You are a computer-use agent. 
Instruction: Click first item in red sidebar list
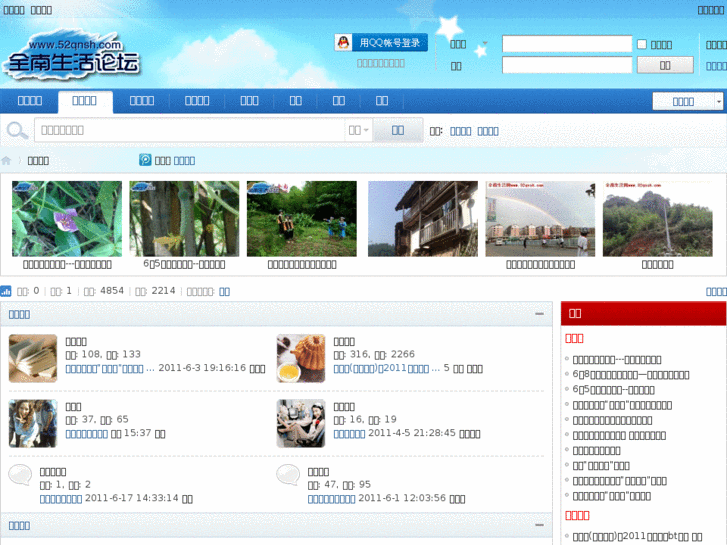click(617, 360)
